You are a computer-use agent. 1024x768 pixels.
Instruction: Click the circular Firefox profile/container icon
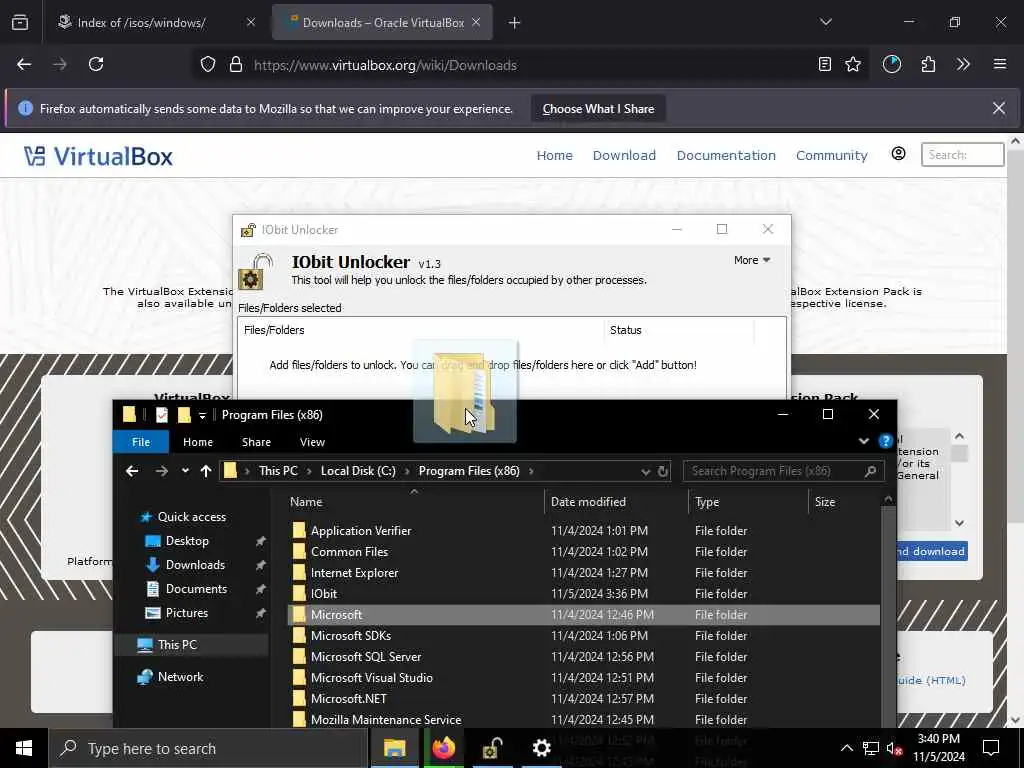pyautogui.click(x=891, y=64)
